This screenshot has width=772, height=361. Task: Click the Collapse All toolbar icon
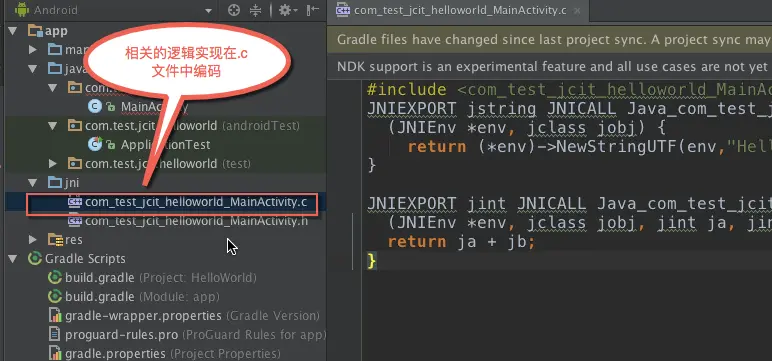point(255,10)
